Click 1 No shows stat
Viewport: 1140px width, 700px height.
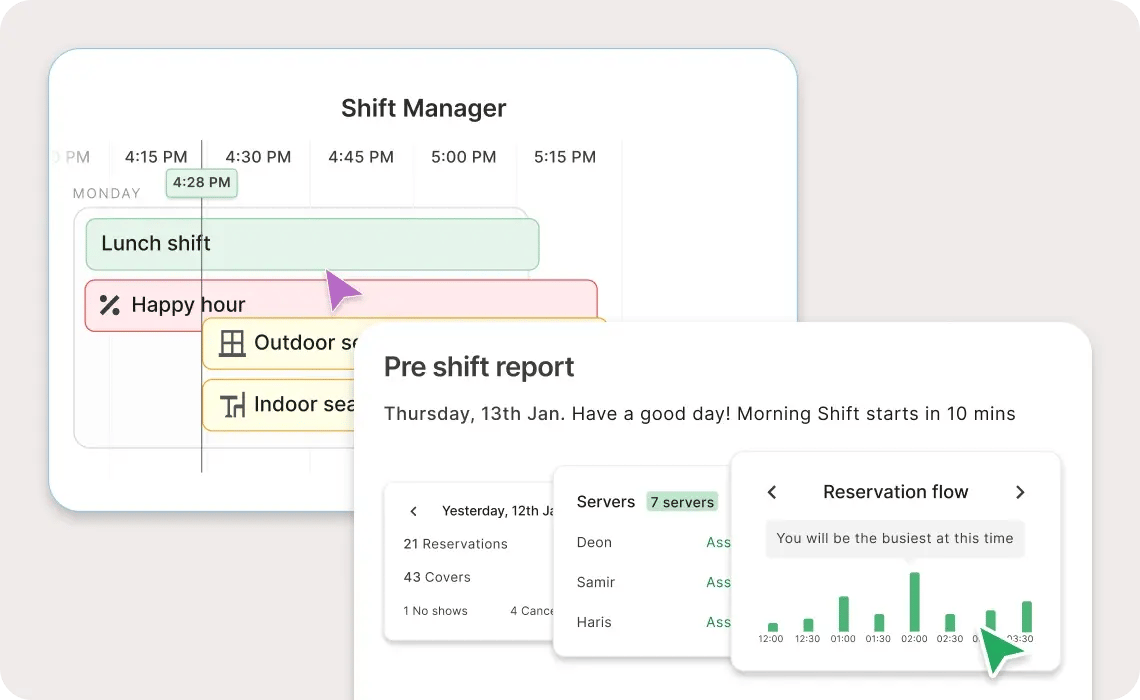pyautogui.click(x=435, y=611)
